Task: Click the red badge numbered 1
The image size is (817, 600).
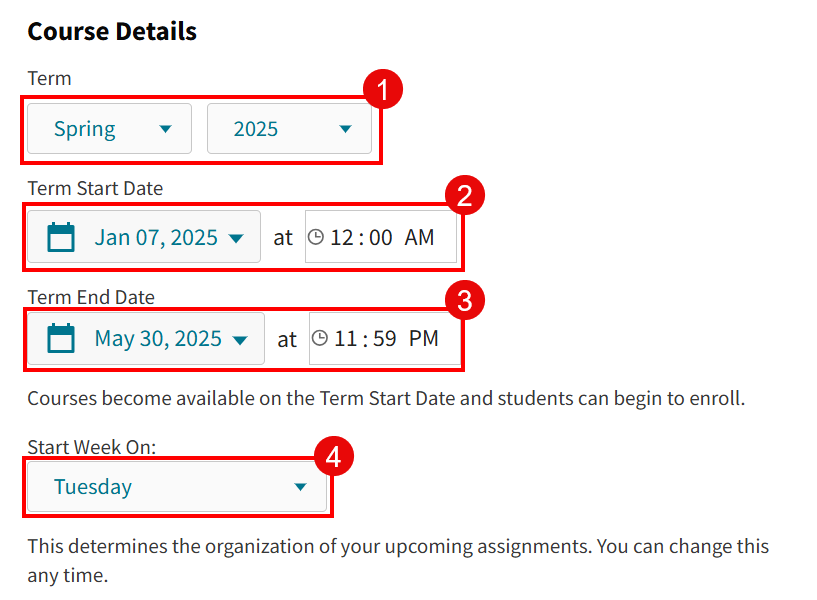Action: (x=384, y=89)
